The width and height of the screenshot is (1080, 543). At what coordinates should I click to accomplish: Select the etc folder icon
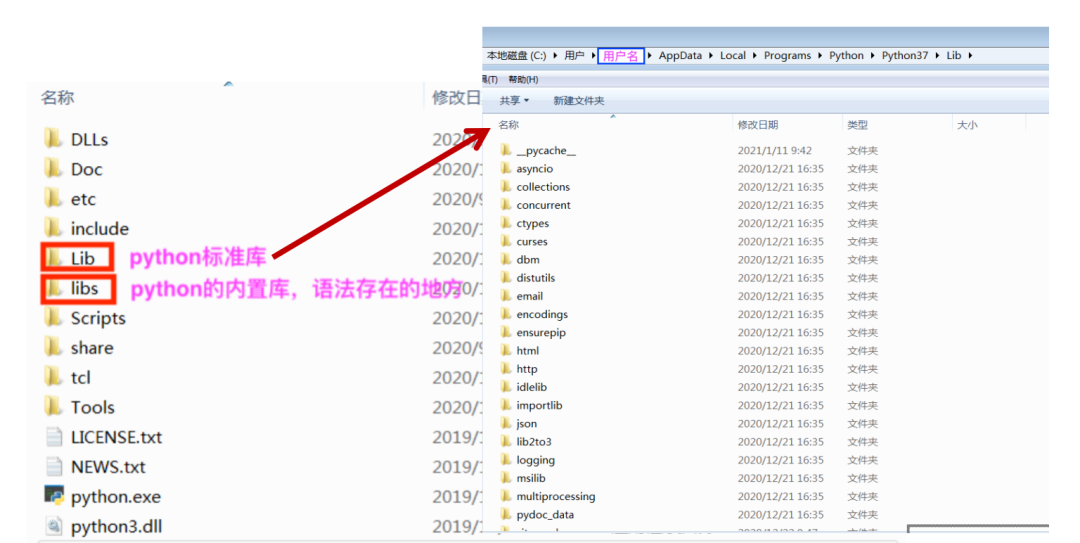click(53, 198)
